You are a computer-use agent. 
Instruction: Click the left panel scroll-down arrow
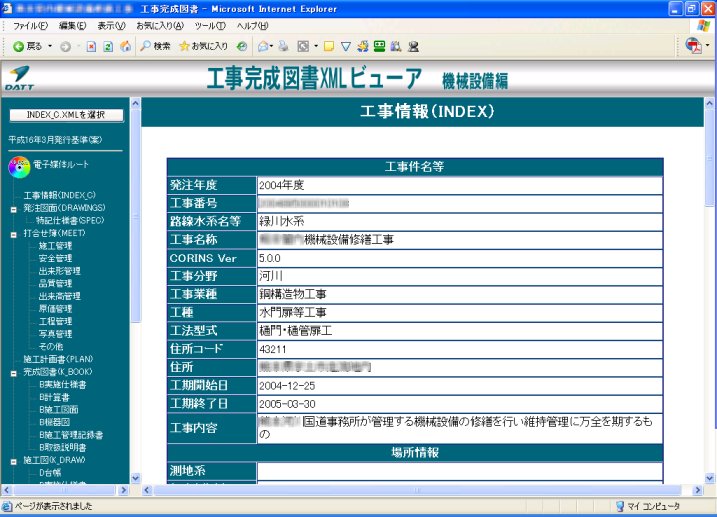coord(135,478)
